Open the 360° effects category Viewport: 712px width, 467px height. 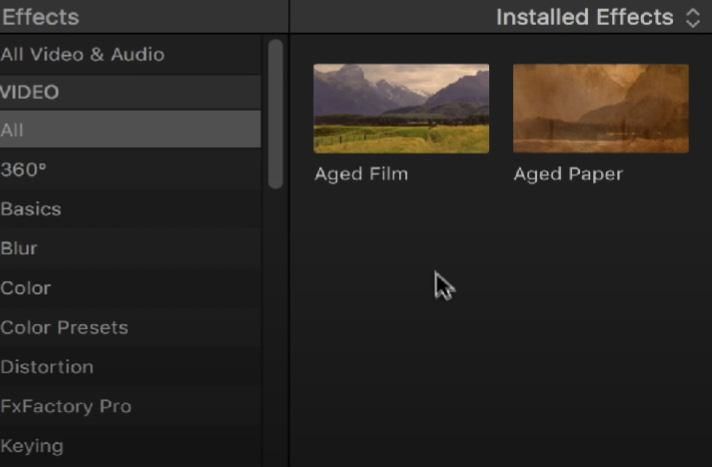(130, 169)
